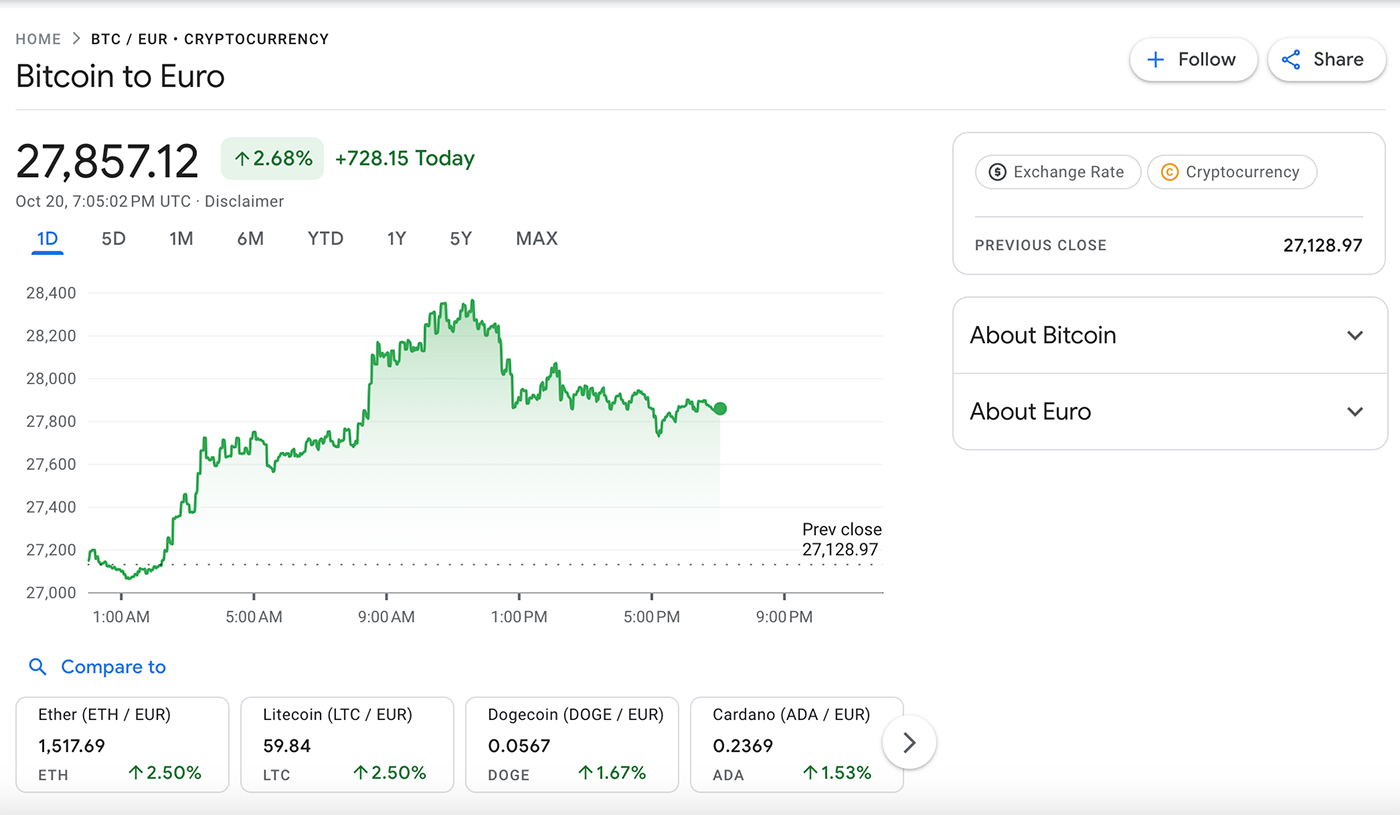Screen dimensions: 1400x815
Task: Select the 1Y time range tab
Action: tap(397, 239)
